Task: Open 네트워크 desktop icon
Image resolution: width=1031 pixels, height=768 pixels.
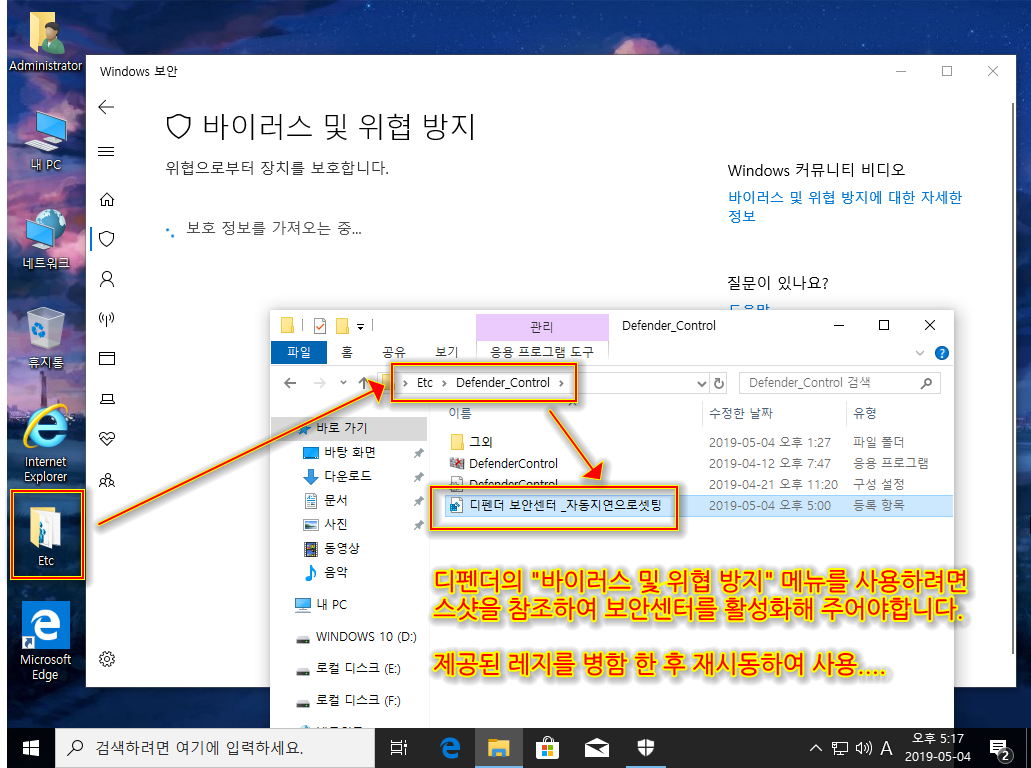Action: click(45, 239)
